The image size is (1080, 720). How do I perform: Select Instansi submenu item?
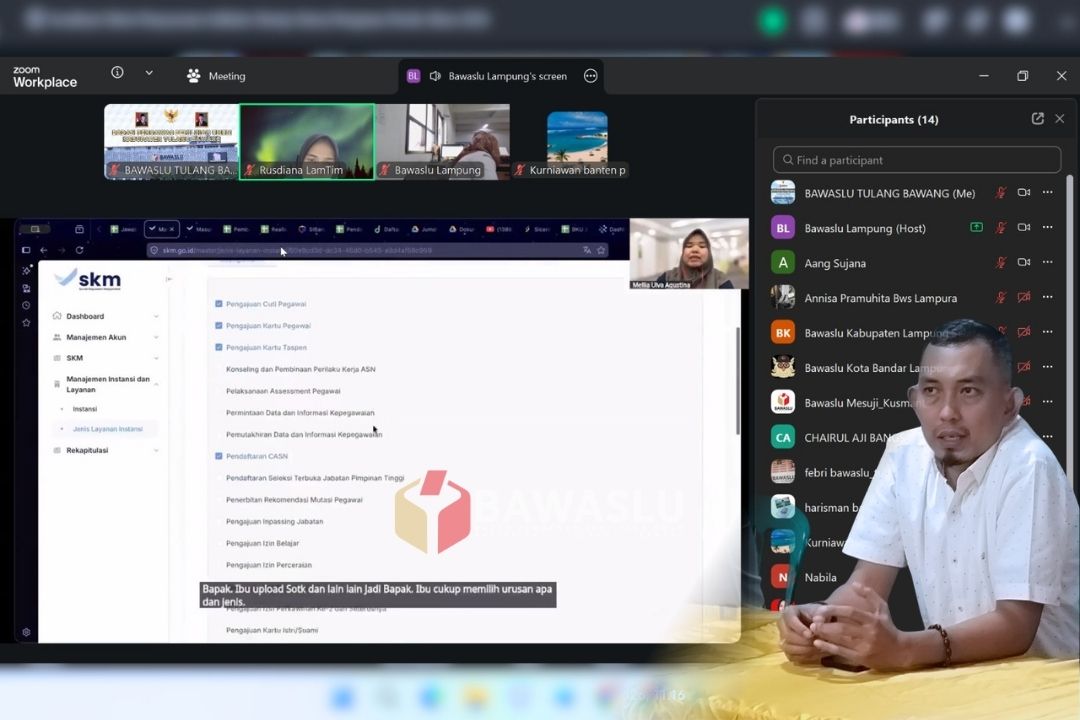click(x=85, y=409)
